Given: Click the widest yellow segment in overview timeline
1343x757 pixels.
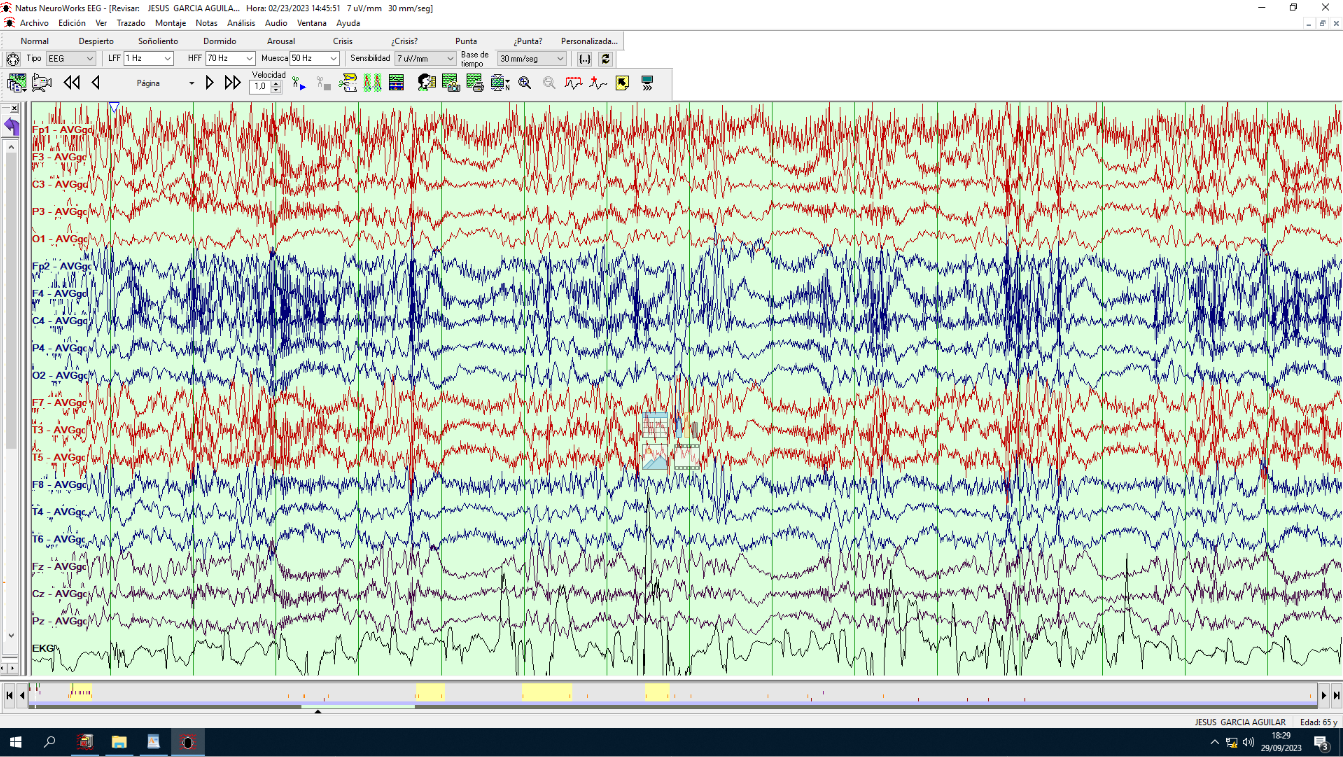Looking at the screenshot, I should click(547, 692).
